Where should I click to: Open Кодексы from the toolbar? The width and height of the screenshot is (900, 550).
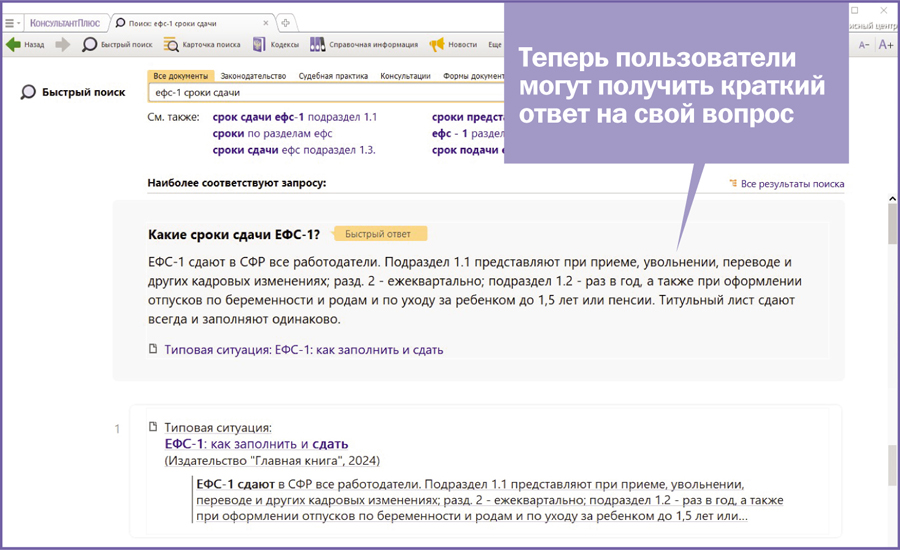click(276, 44)
